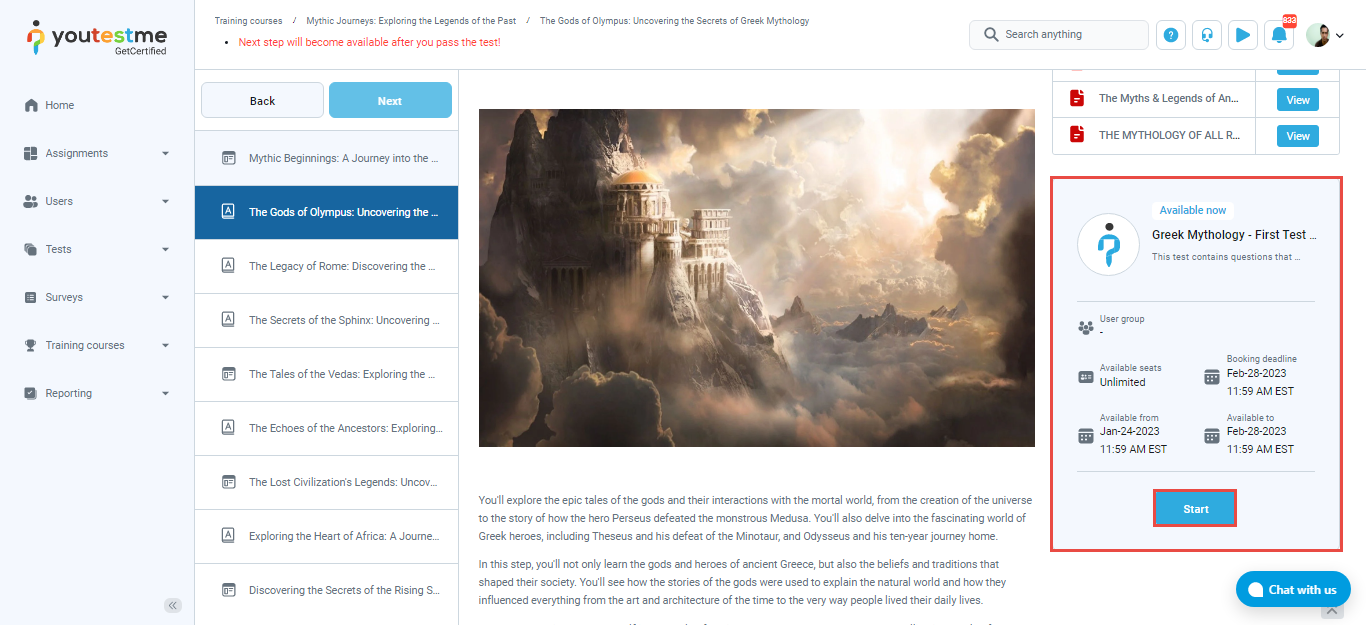Click the YouTestMe GetCertified logo

coord(96,38)
